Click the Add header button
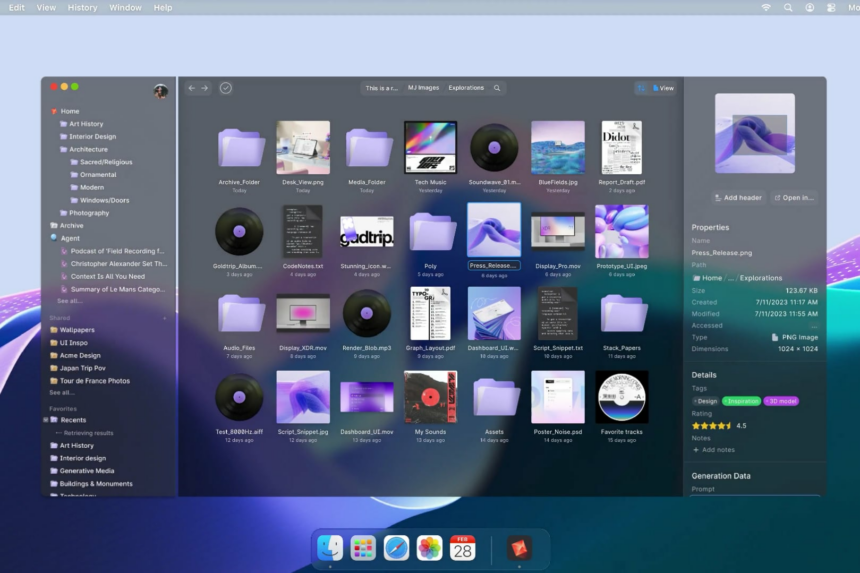860x573 pixels. (x=739, y=198)
